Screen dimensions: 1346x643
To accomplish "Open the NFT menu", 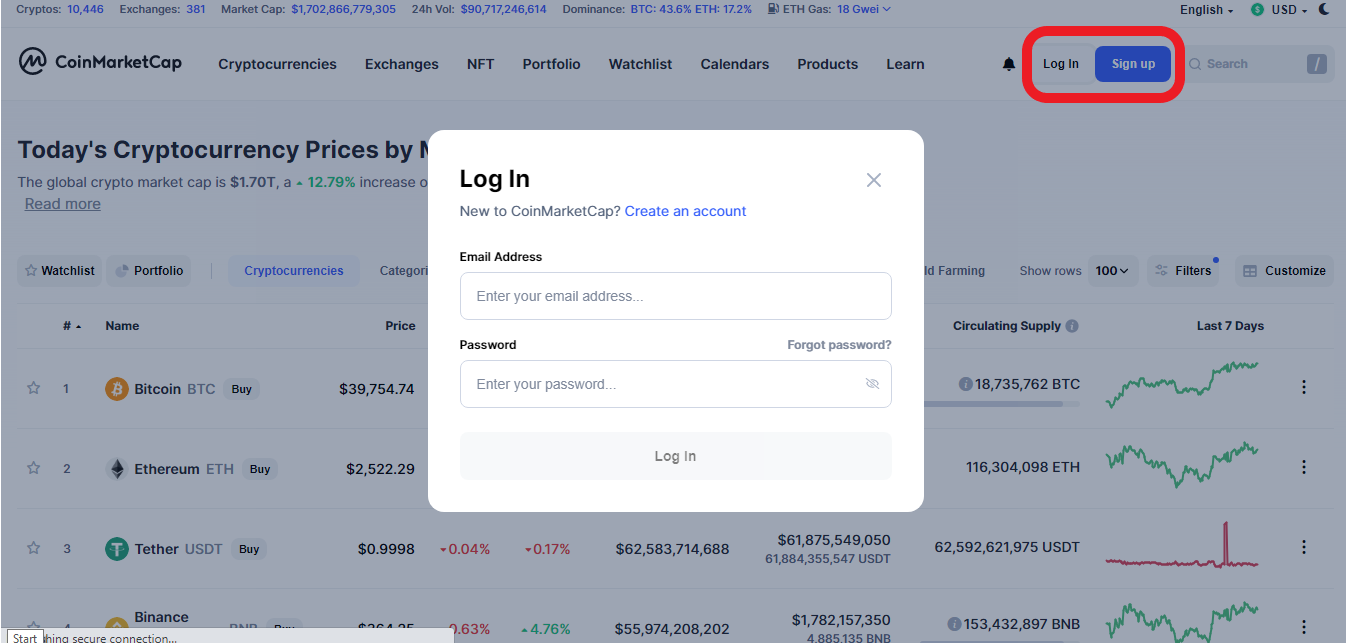I will (x=480, y=64).
